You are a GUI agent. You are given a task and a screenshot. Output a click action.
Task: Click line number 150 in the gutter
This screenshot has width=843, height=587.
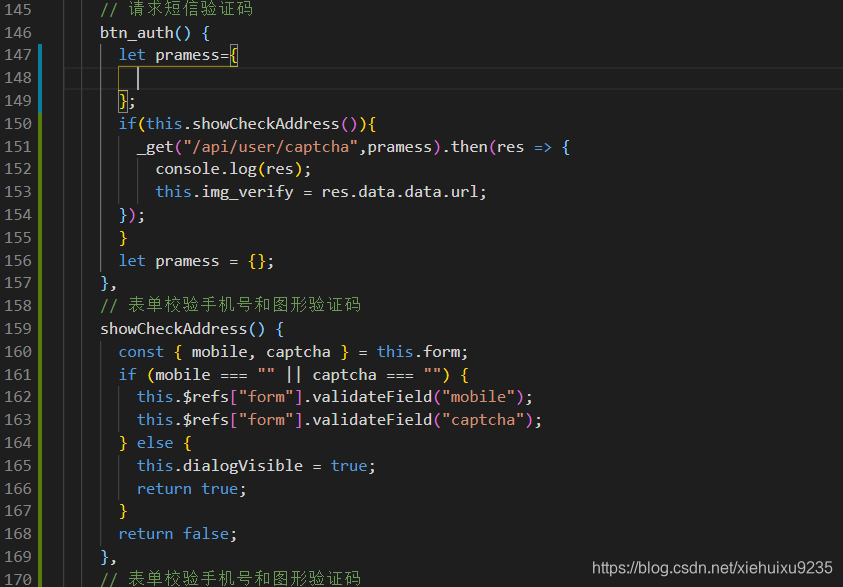[18, 123]
